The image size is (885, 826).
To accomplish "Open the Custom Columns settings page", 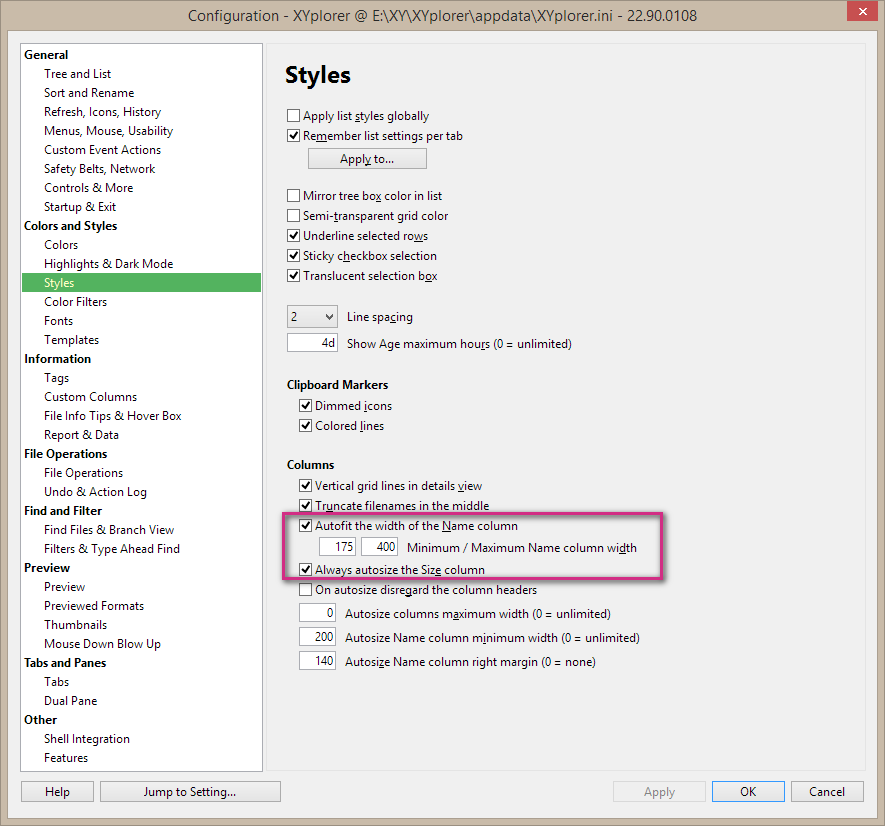I will 90,397.
